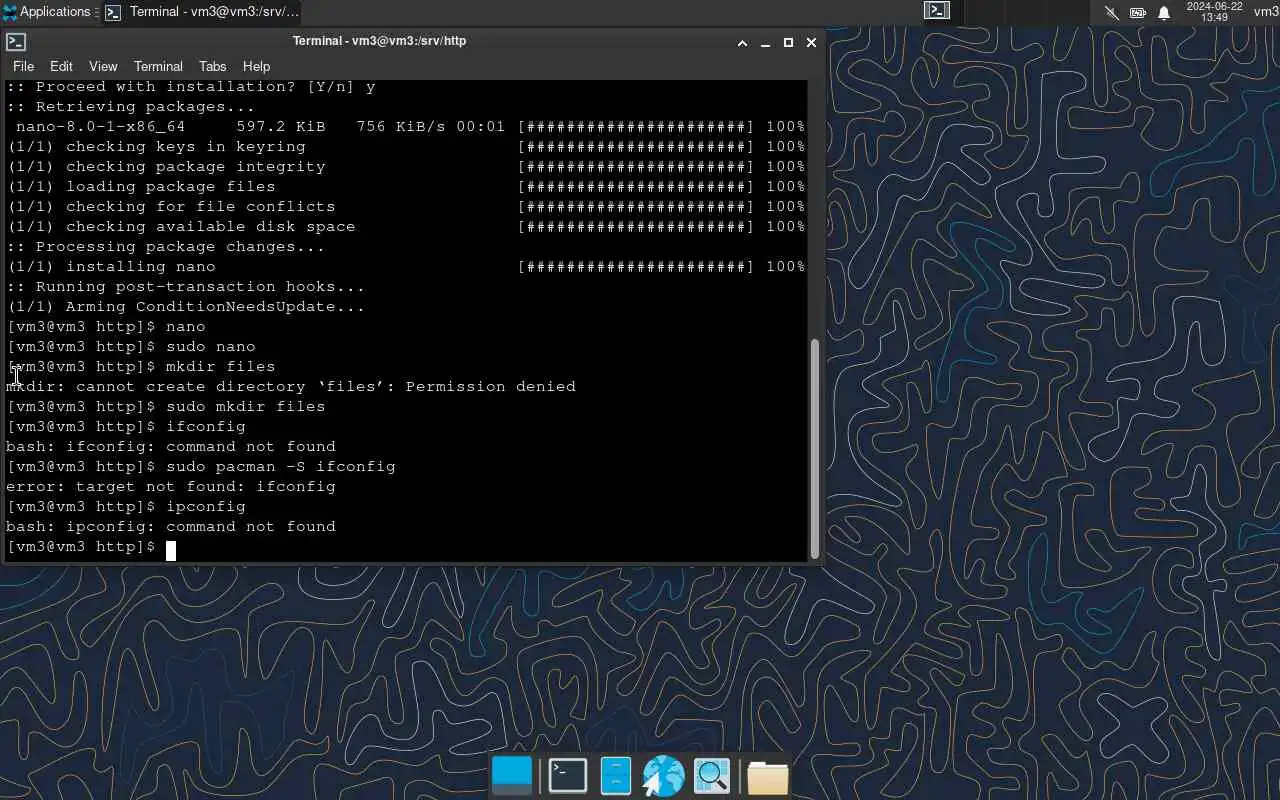
Task: Launch the Web Browser globe icon in the dock
Action: pos(663,776)
